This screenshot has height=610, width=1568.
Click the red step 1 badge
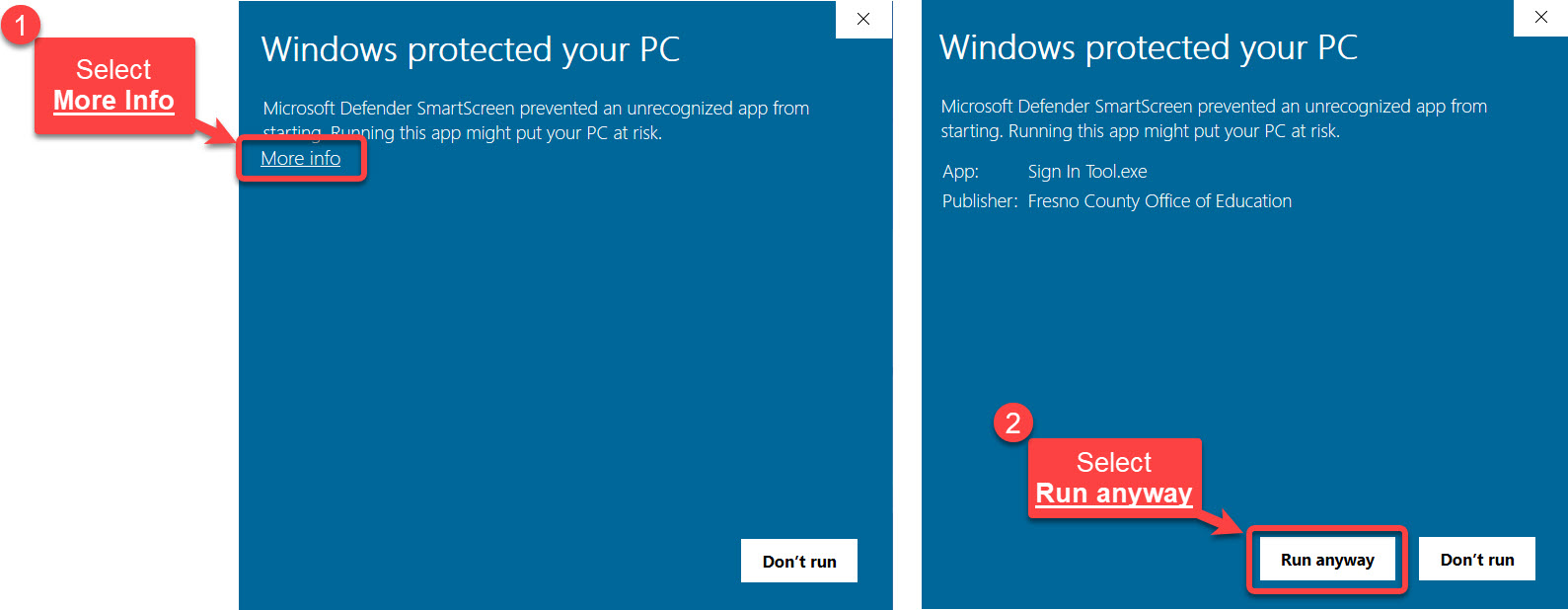(20, 25)
